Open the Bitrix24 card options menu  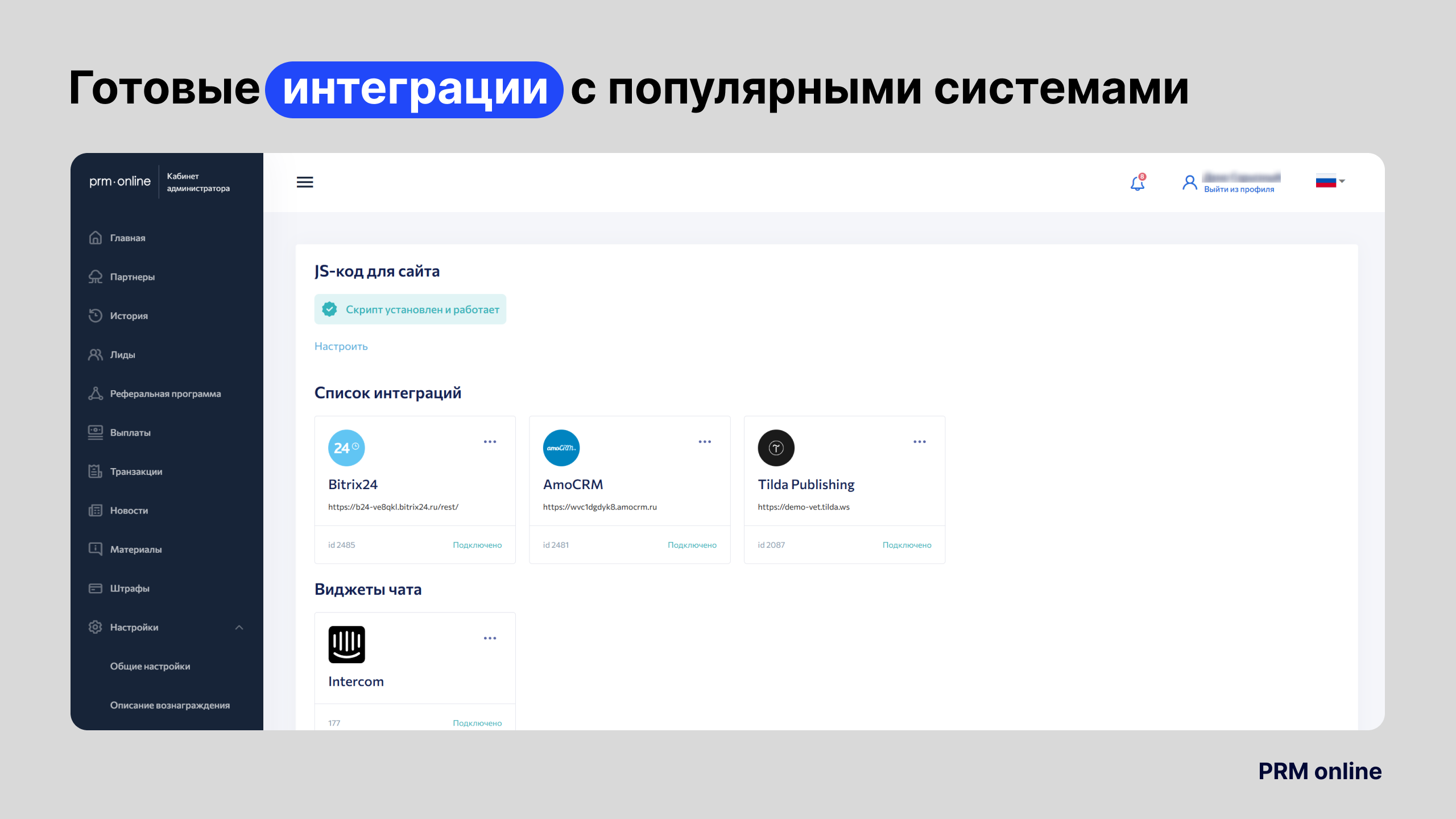(490, 442)
